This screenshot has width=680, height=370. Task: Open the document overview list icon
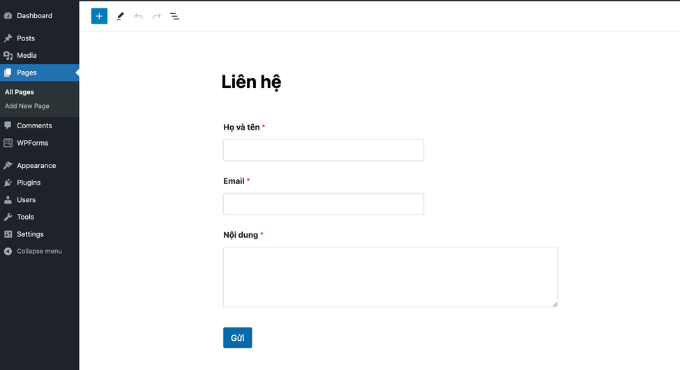[174, 16]
